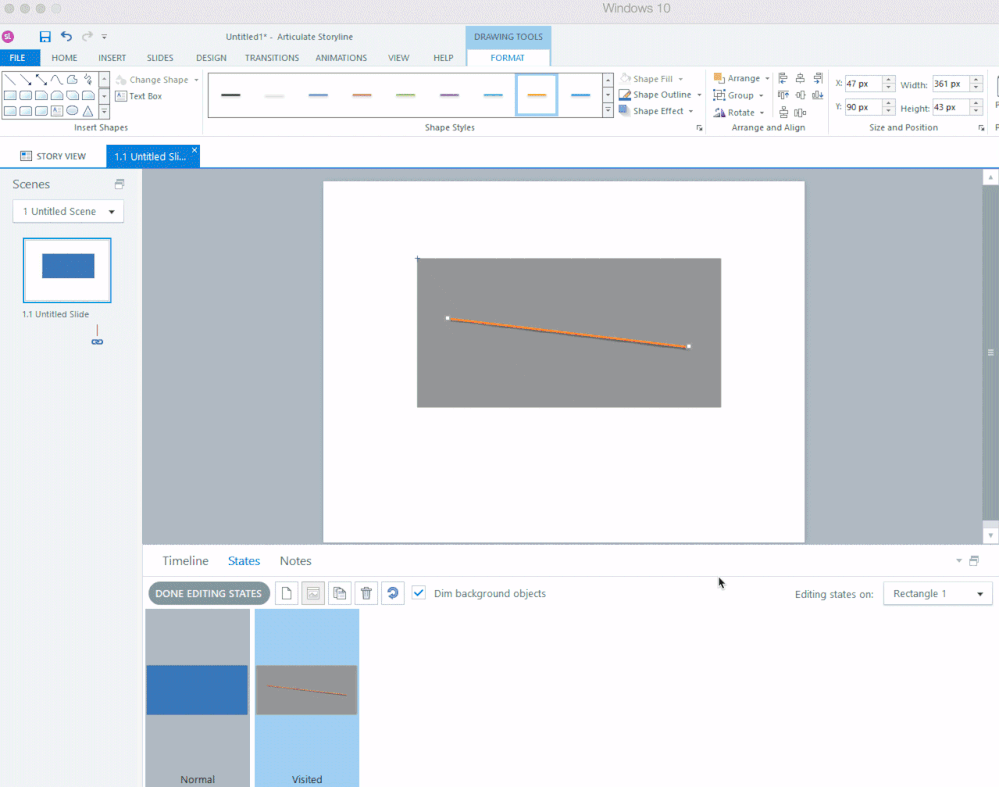Switch to Story View
This screenshot has width=999, height=787.
point(54,156)
